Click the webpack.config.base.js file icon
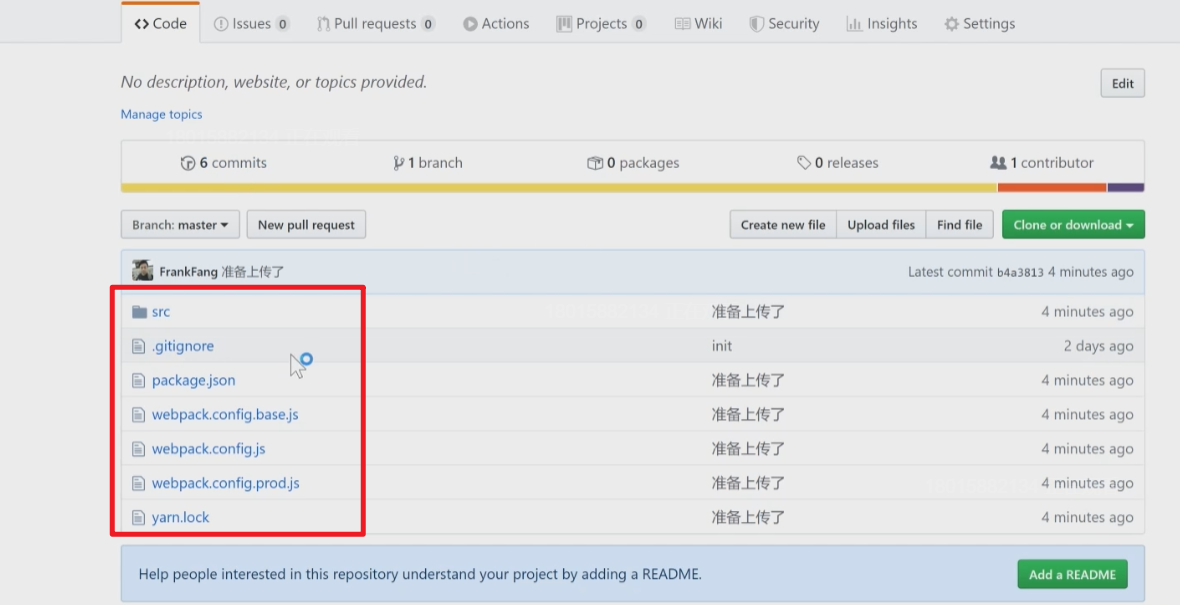The image size is (1180, 605). [x=138, y=415]
